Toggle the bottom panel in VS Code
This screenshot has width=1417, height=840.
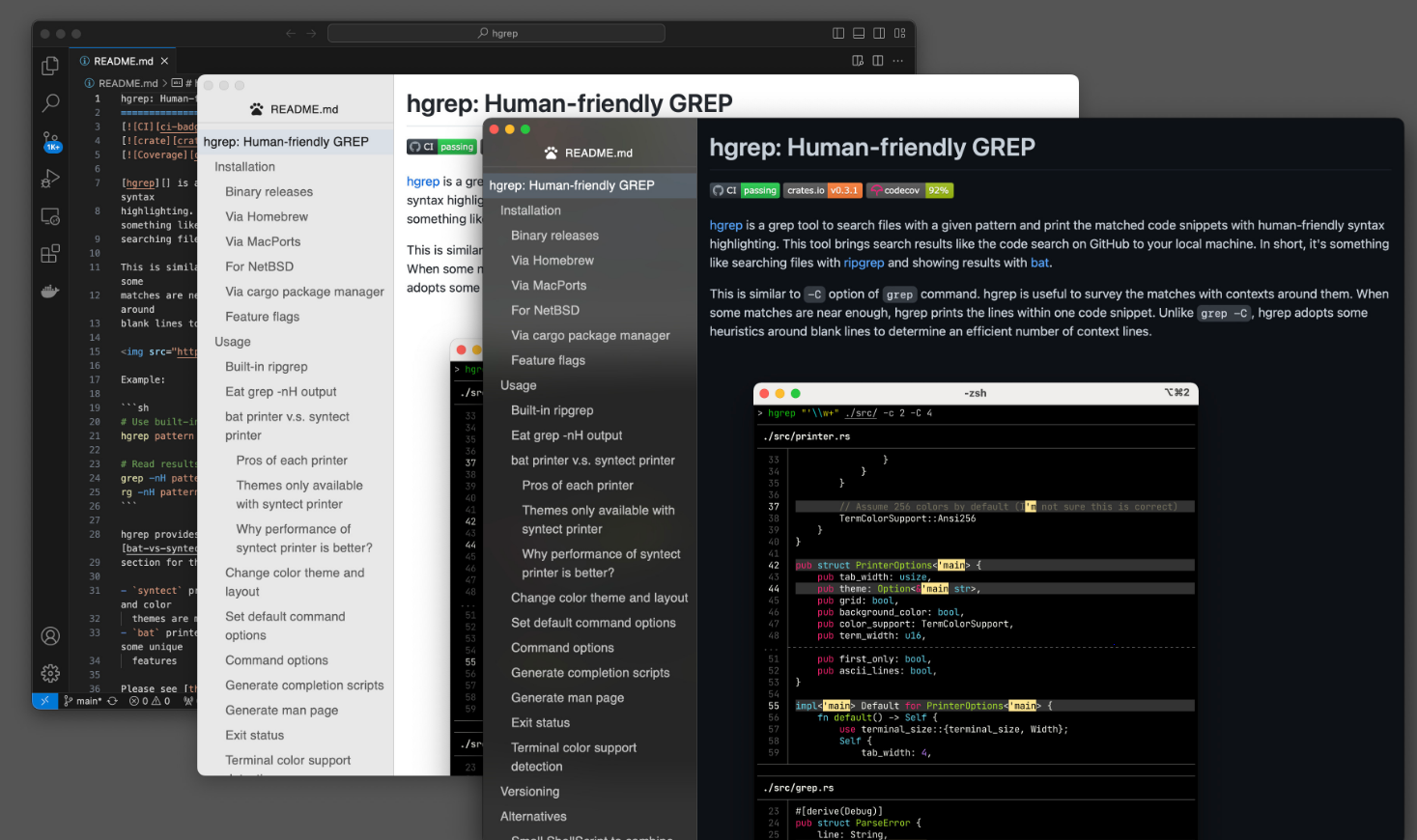point(859,33)
